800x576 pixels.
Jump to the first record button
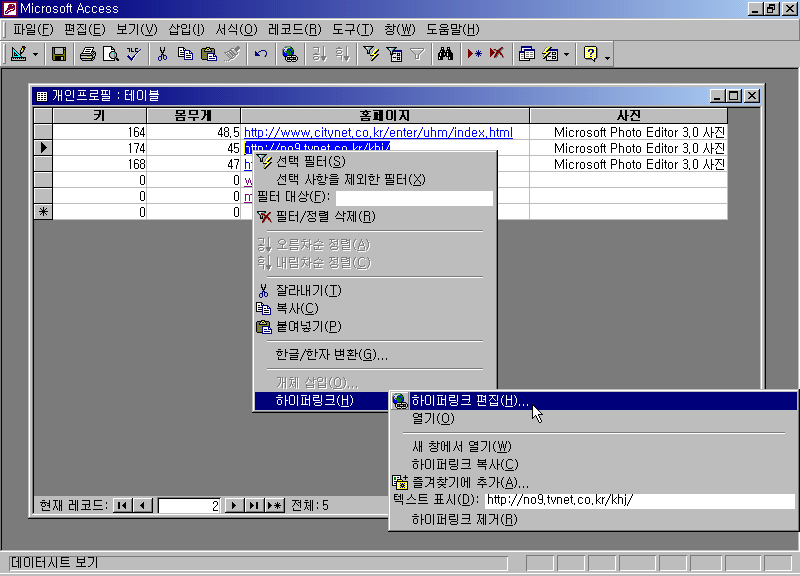tap(123, 505)
